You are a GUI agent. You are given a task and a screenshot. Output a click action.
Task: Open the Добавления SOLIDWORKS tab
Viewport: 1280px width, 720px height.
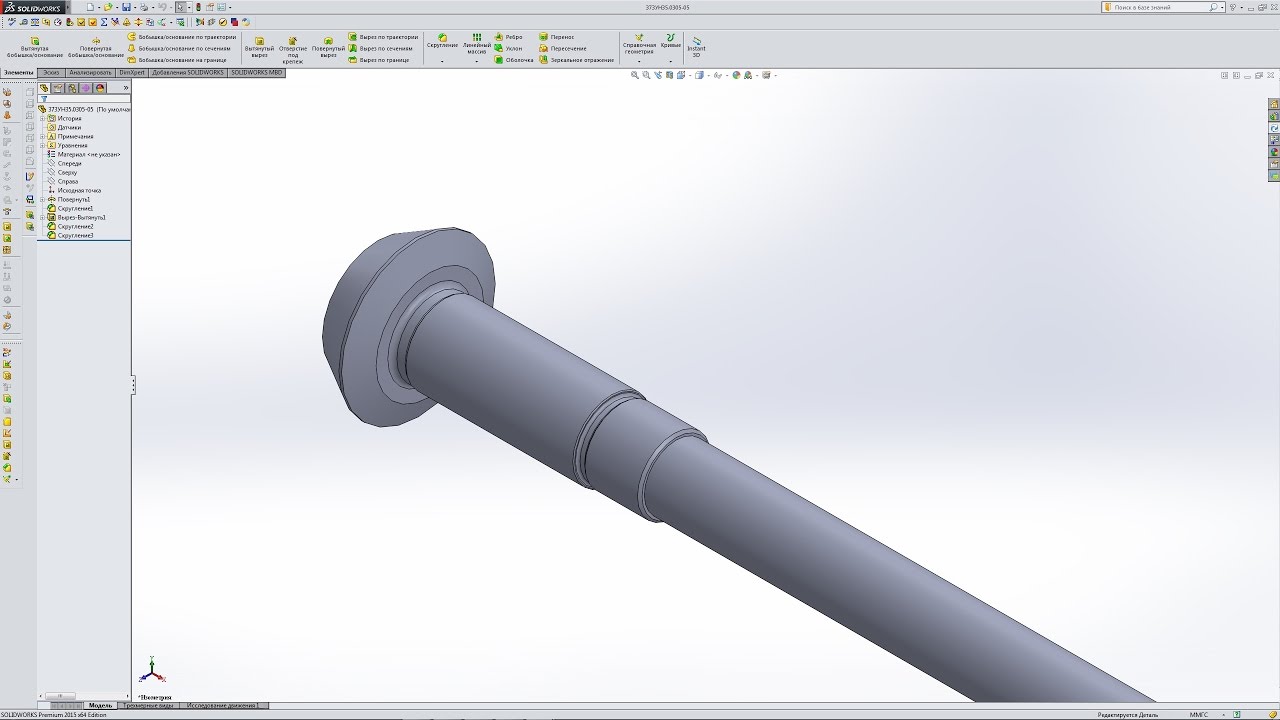point(188,73)
